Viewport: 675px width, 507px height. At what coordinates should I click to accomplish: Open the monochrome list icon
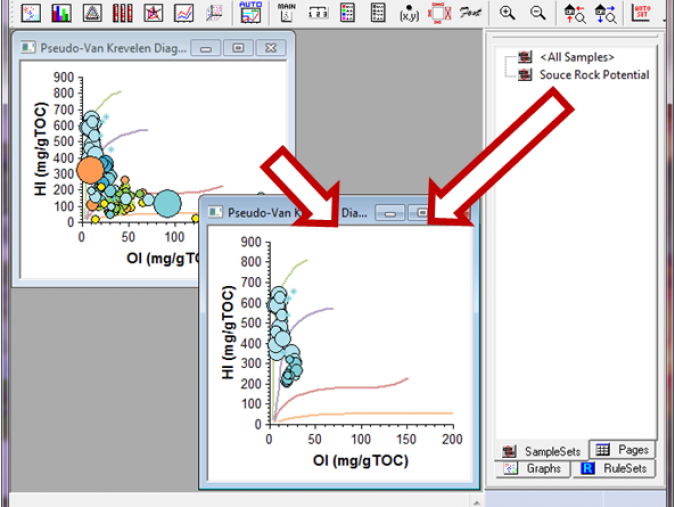pos(378,13)
